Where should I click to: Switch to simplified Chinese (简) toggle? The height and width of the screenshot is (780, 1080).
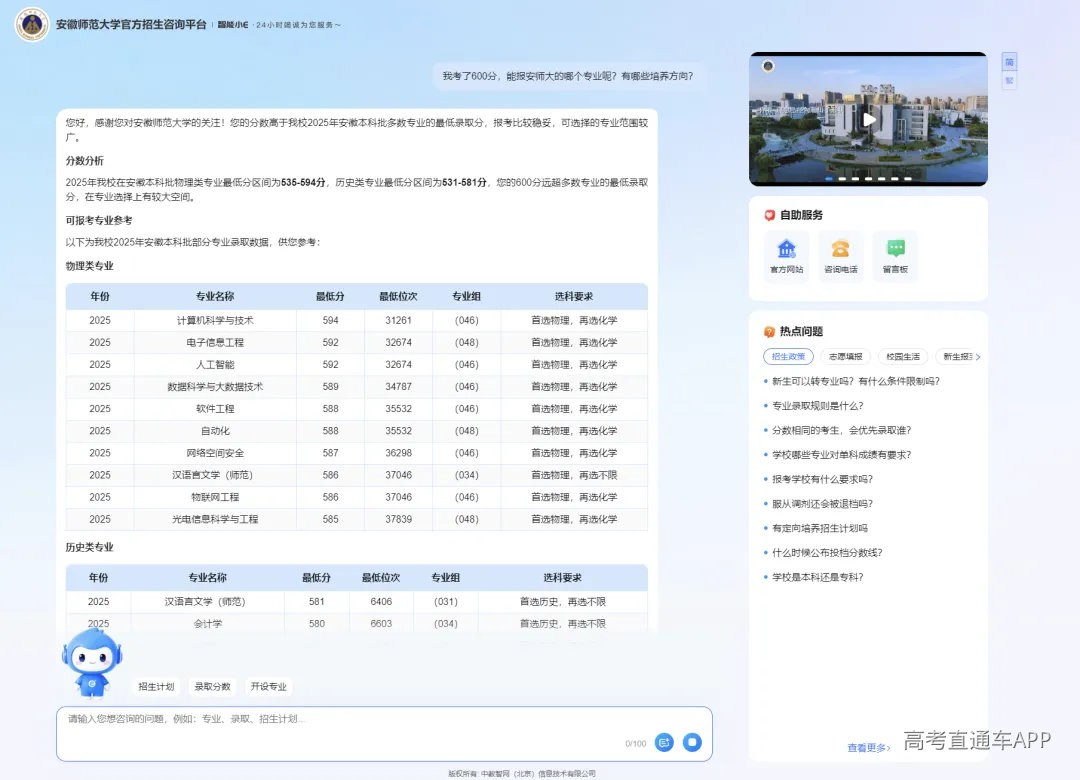(1009, 62)
